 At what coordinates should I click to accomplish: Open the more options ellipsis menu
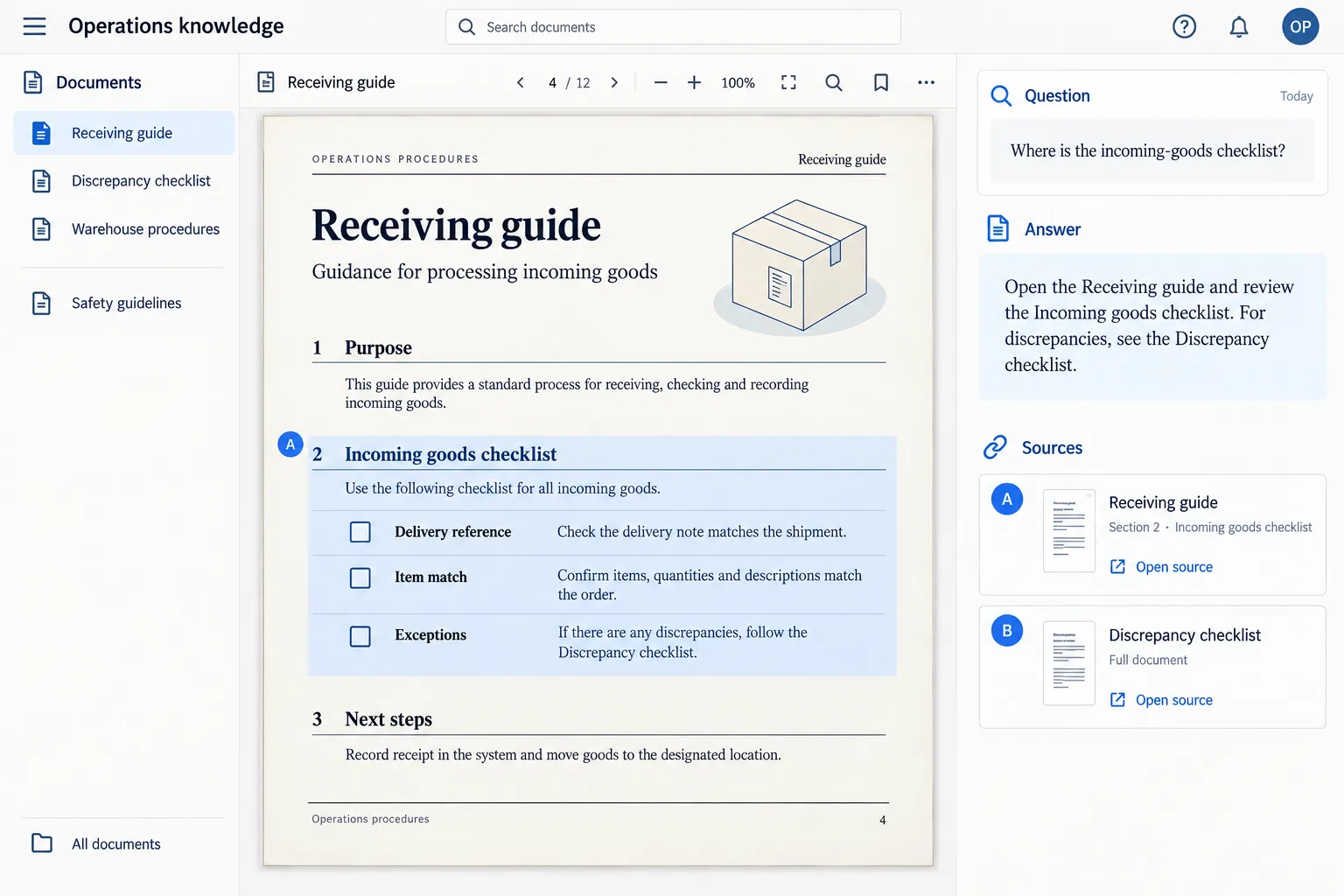point(926,82)
